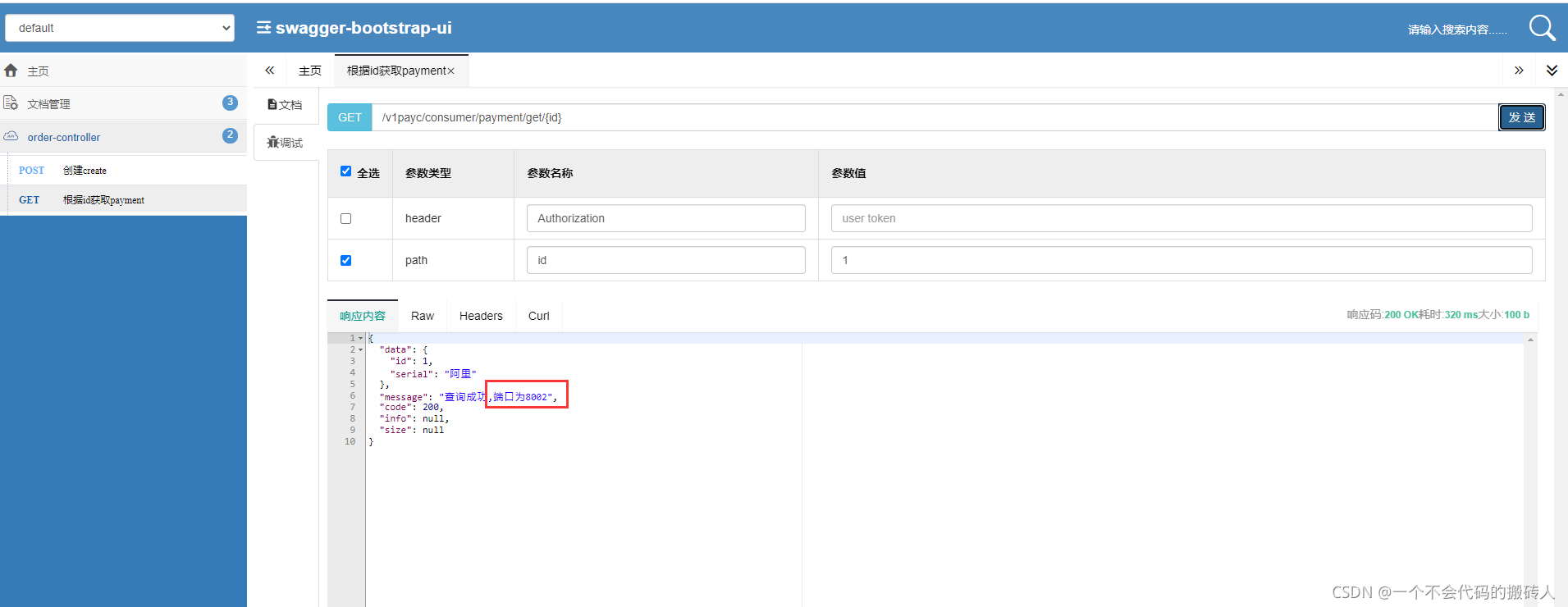The height and width of the screenshot is (607, 1568).
Task: Click the 发送 send button
Action: [x=1522, y=117]
